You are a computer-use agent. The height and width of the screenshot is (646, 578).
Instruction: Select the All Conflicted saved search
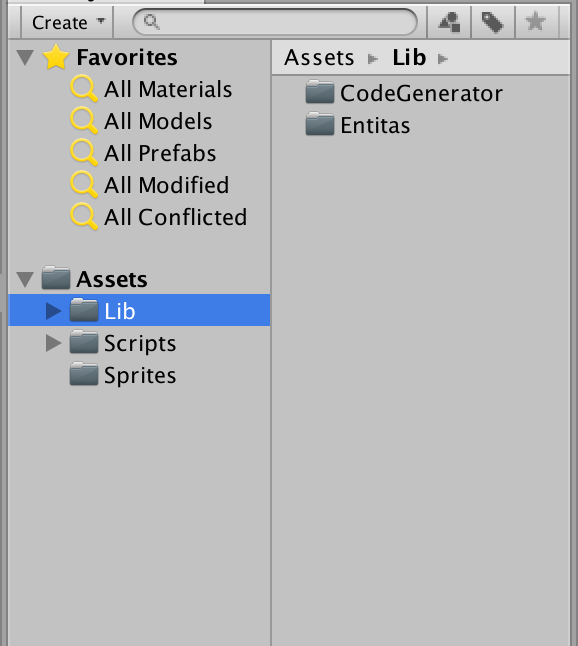[159, 217]
